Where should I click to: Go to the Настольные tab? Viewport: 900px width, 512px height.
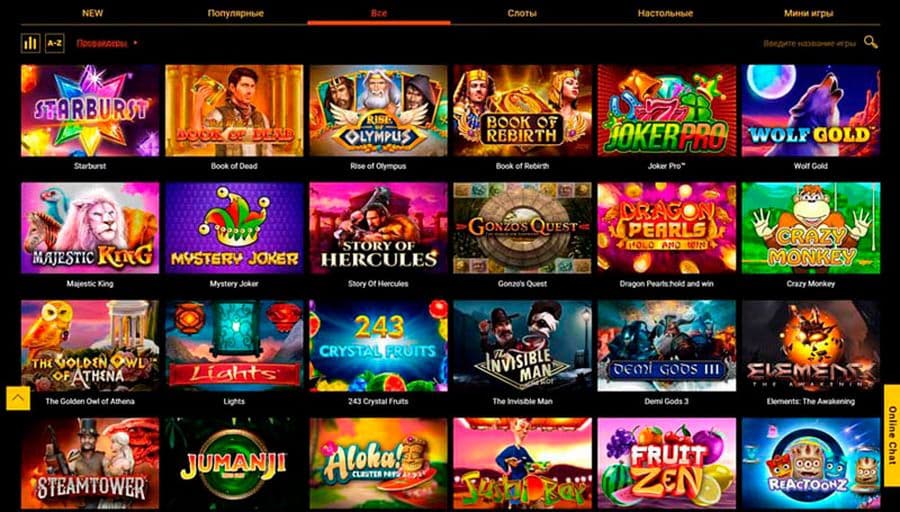tap(665, 13)
